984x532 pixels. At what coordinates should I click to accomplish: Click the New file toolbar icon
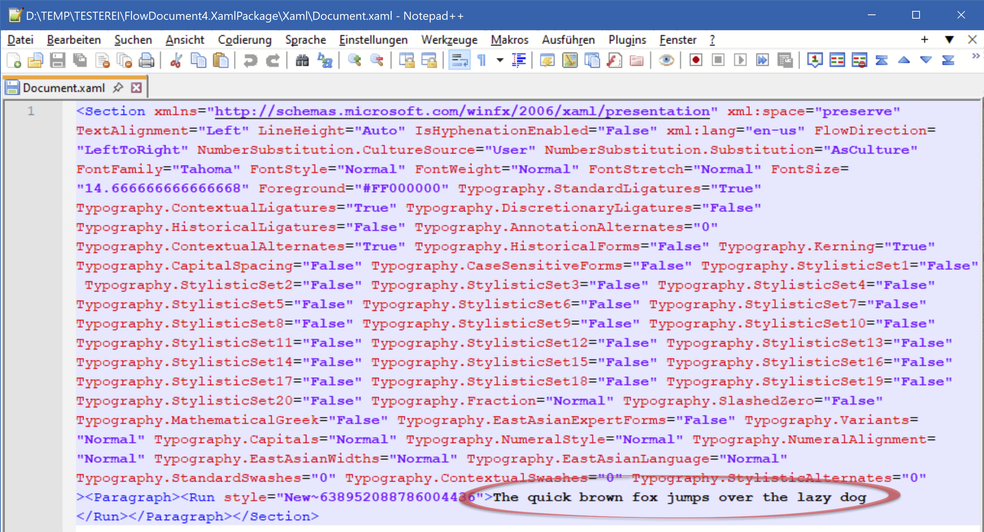click(x=14, y=61)
